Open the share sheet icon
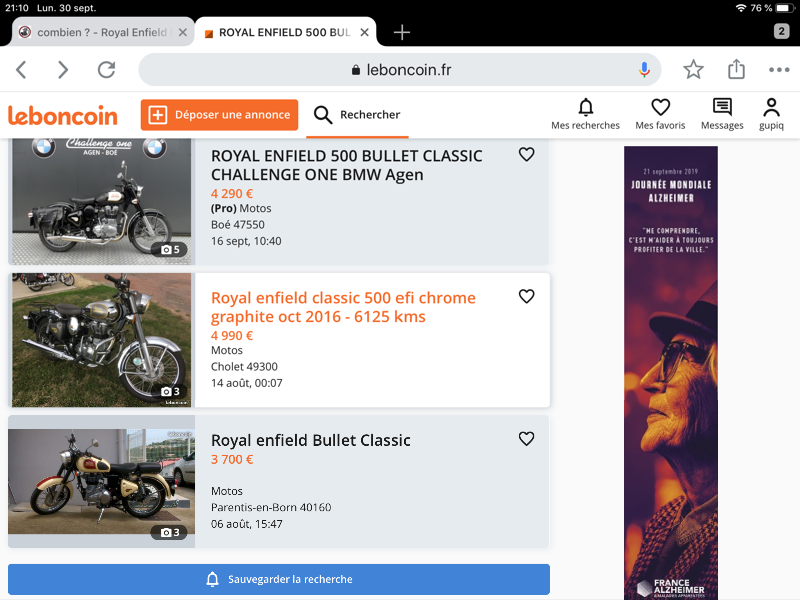Image resolution: width=800 pixels, height=600 pixels. 736,69
